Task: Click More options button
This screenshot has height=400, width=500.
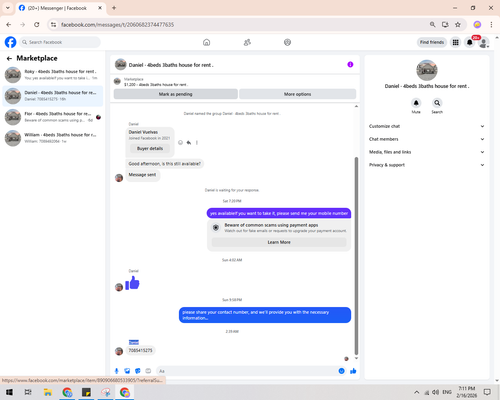Action: (297, 94)
